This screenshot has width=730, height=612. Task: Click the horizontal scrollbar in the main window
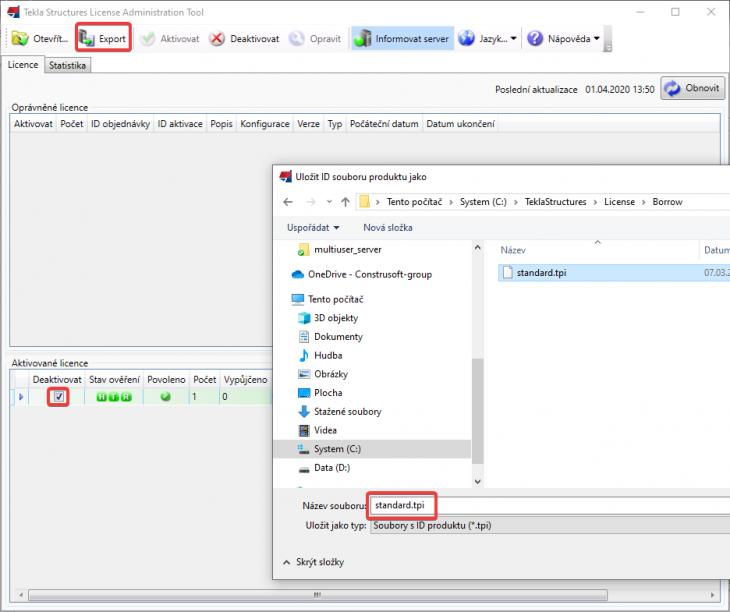tap(318, 595)
